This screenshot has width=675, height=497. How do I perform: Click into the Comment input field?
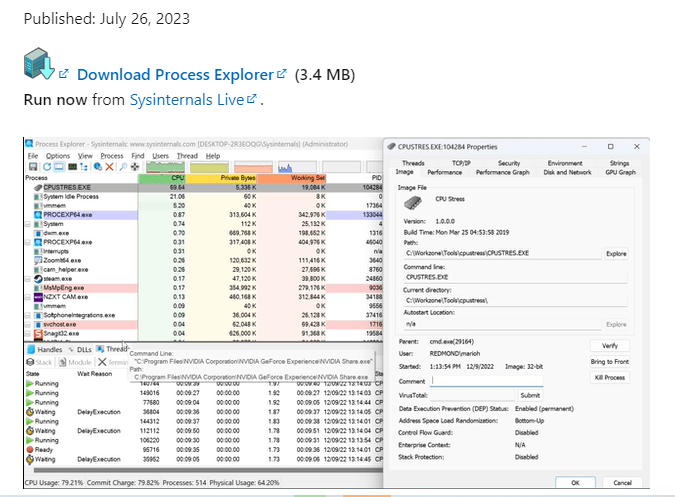point(486,381)
